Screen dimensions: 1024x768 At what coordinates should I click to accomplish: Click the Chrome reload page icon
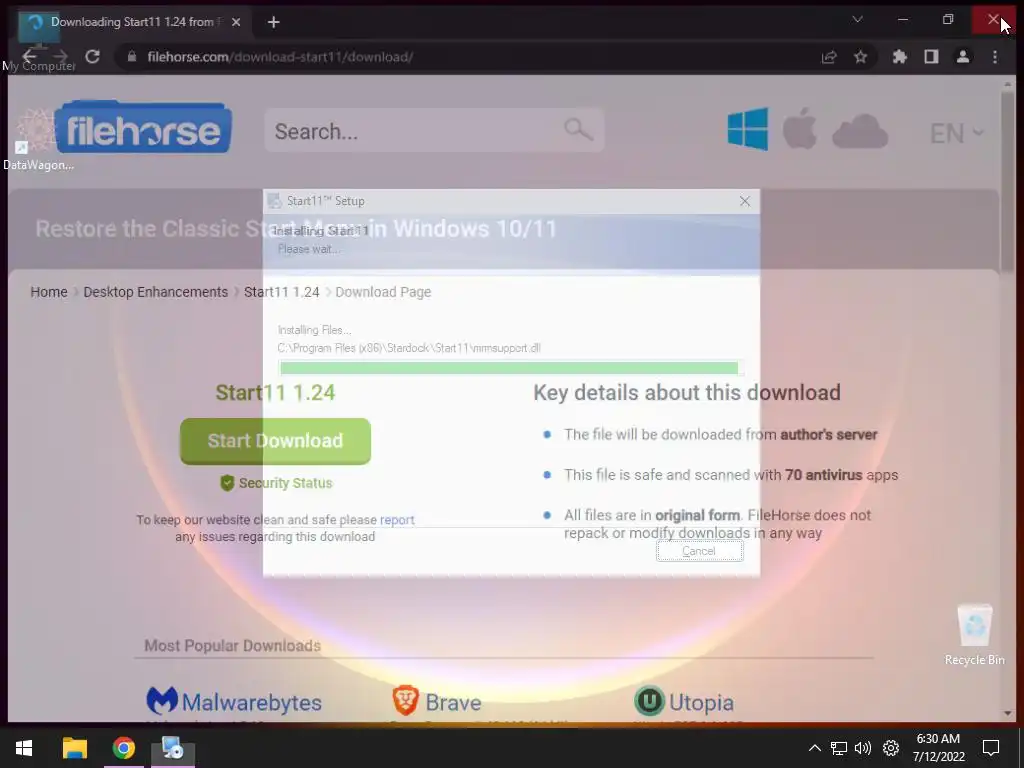pyautogui.click(x=93, y=57)
